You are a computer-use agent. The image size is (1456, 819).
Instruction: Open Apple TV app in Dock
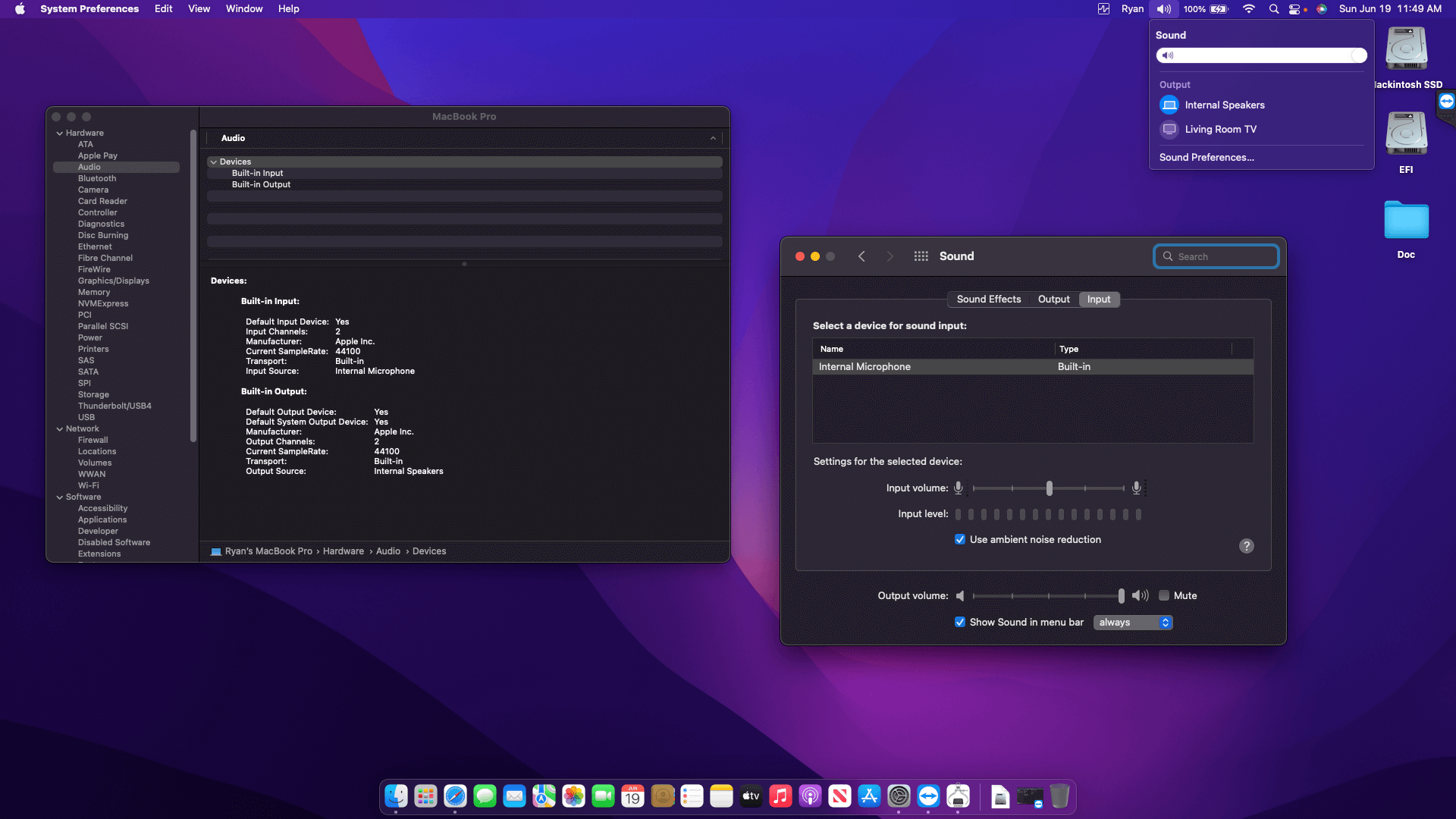751,796
